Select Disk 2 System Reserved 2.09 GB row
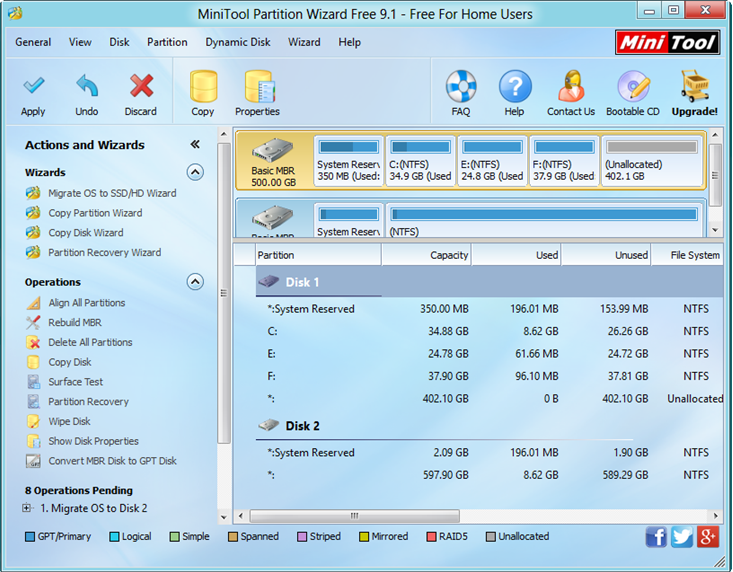The image size is (733, 572). point(489,452)
